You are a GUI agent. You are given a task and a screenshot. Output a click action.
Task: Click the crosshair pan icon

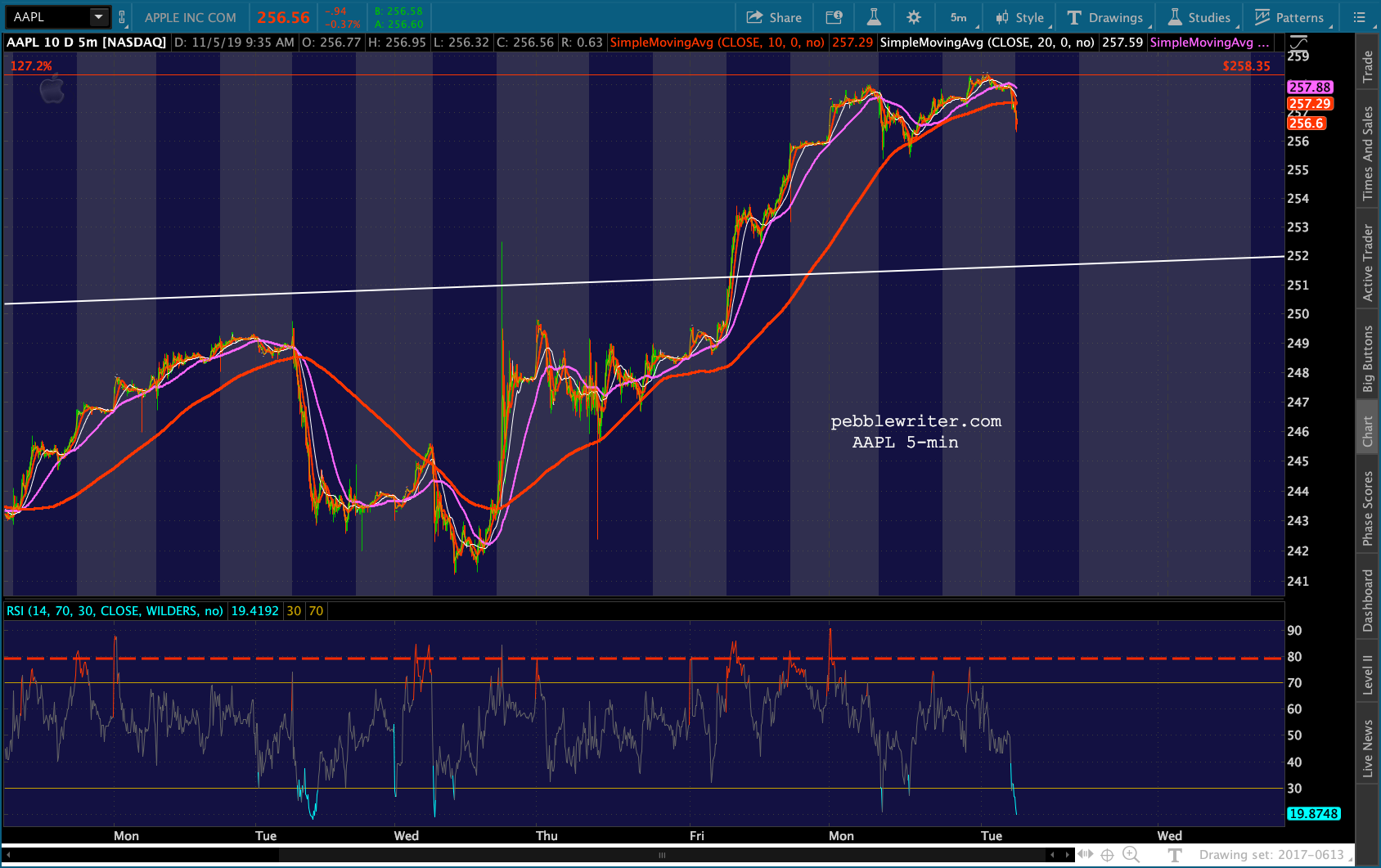click(x=1107, y=854)
